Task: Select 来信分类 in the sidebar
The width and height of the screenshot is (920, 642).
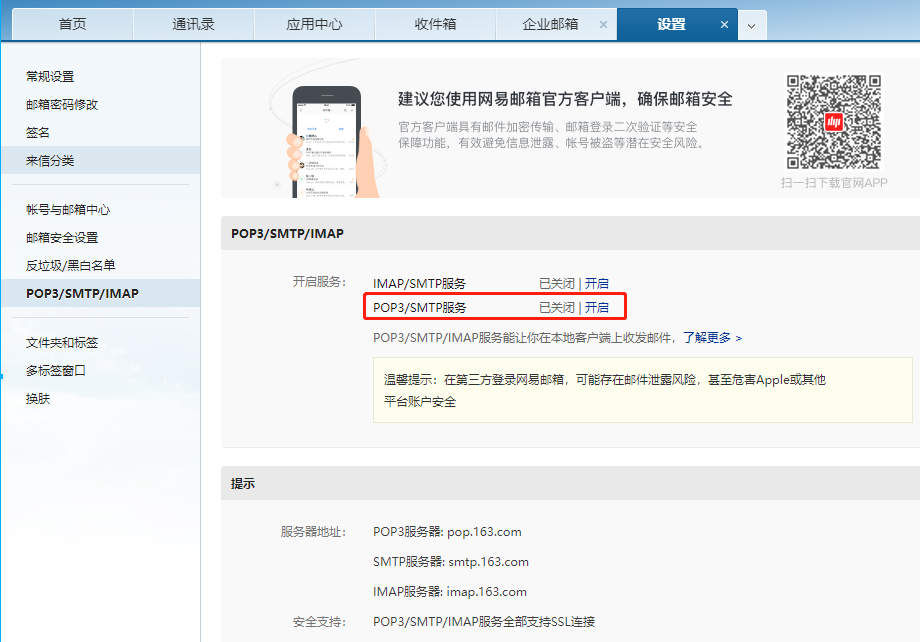Action: click(x=50, y=160)
